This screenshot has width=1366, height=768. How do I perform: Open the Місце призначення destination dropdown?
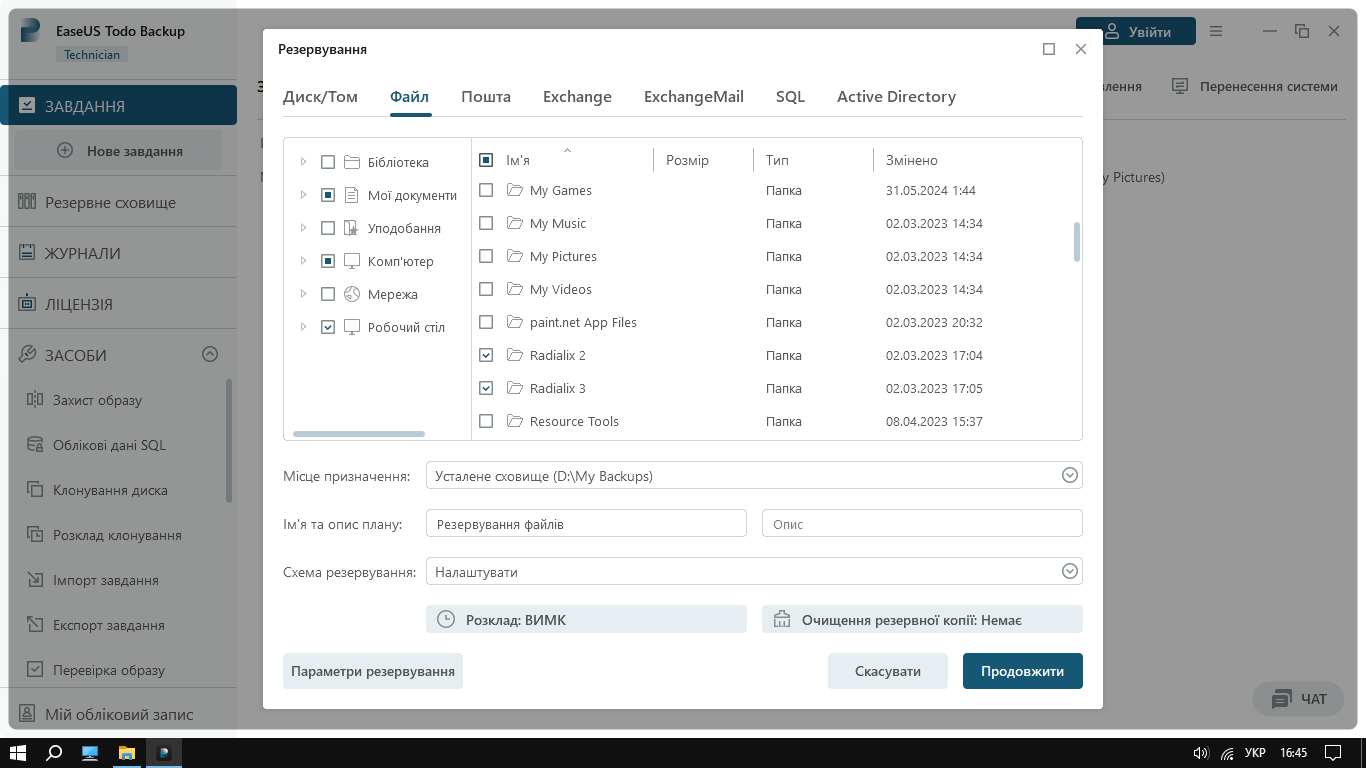754,476
